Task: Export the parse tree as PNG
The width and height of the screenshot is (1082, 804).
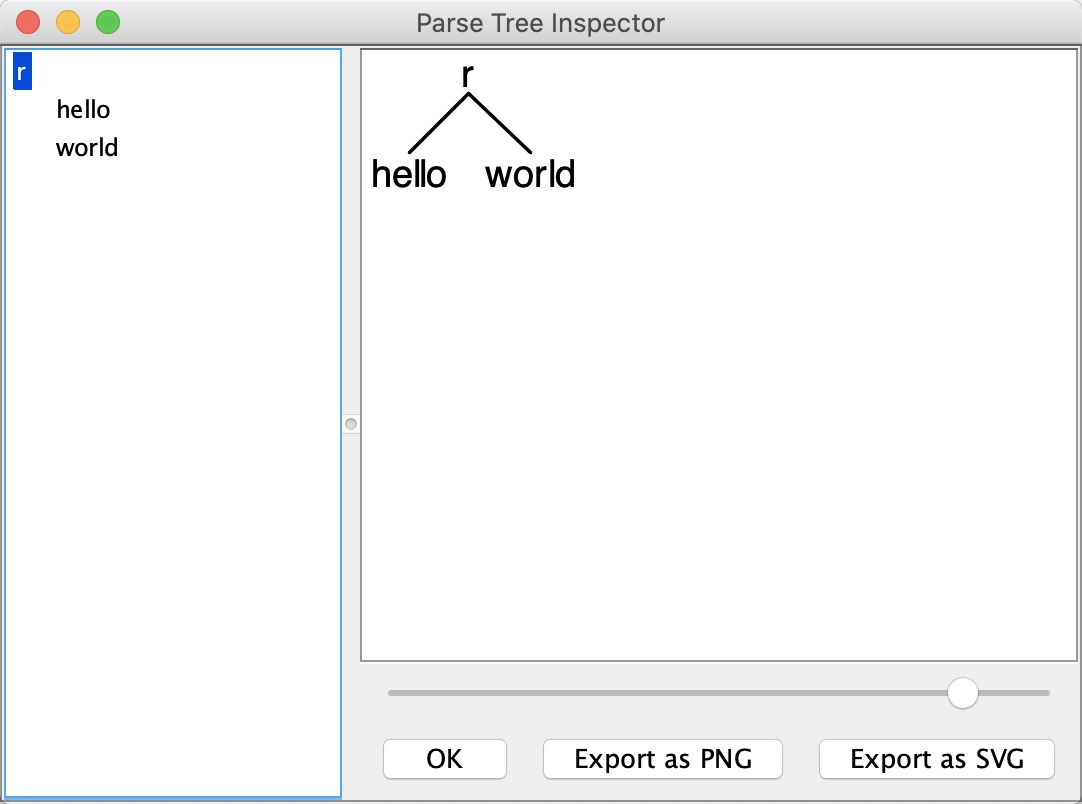Action: [x=662, y=759]
